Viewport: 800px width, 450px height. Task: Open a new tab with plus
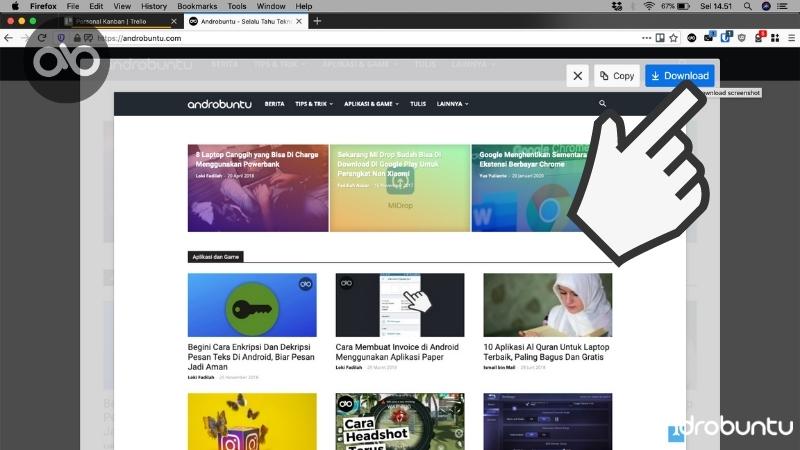tap(317, 21)
